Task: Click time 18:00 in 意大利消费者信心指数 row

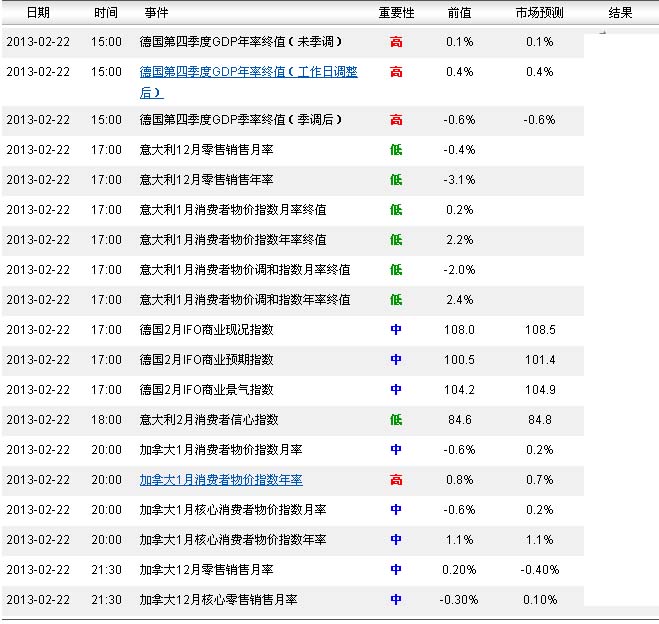Action: tap(106, 420)
